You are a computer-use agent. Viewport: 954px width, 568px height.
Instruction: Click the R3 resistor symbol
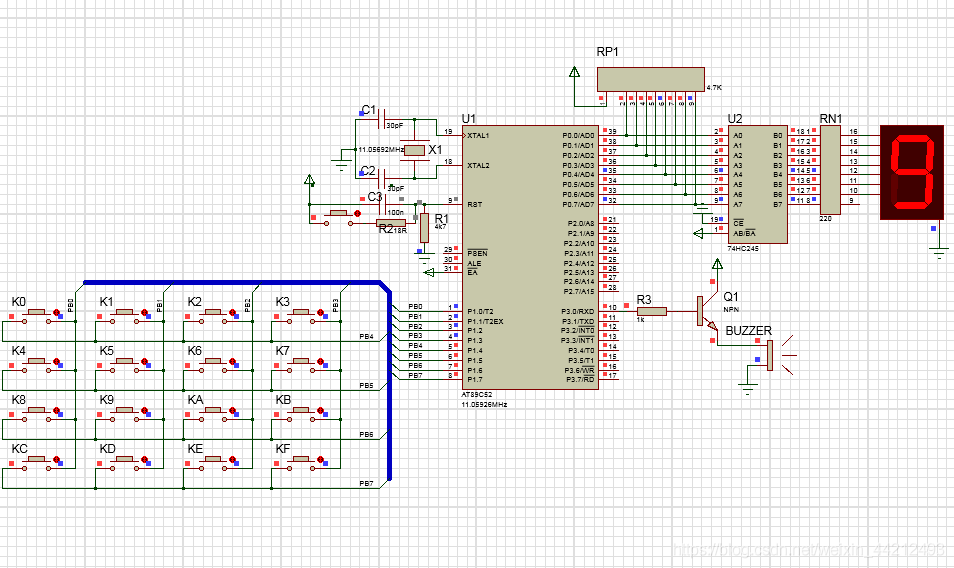pos(651,311)
